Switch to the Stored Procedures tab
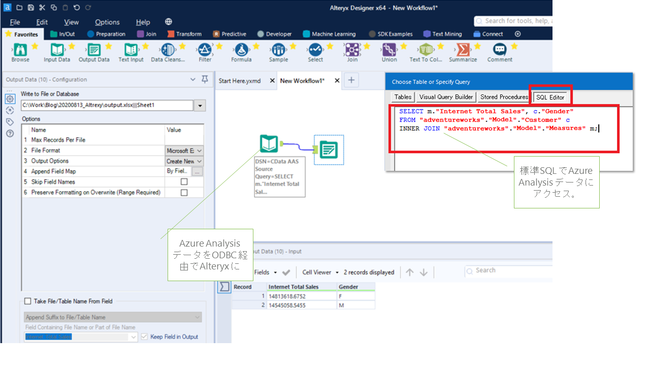The height and width of the screenshot is (365, 650). (x=504, y=97)
